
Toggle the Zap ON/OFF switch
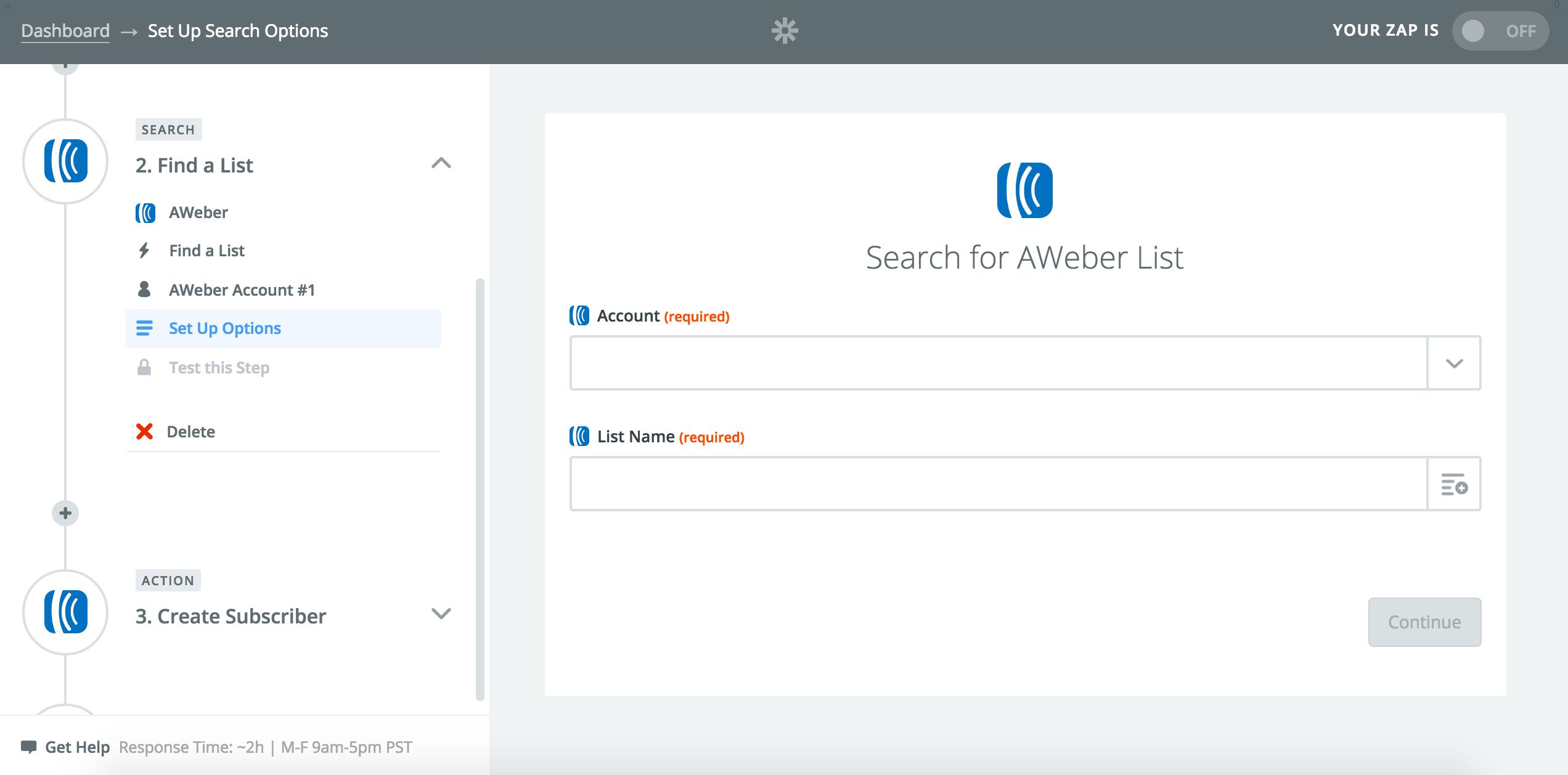coord(1500,31)
